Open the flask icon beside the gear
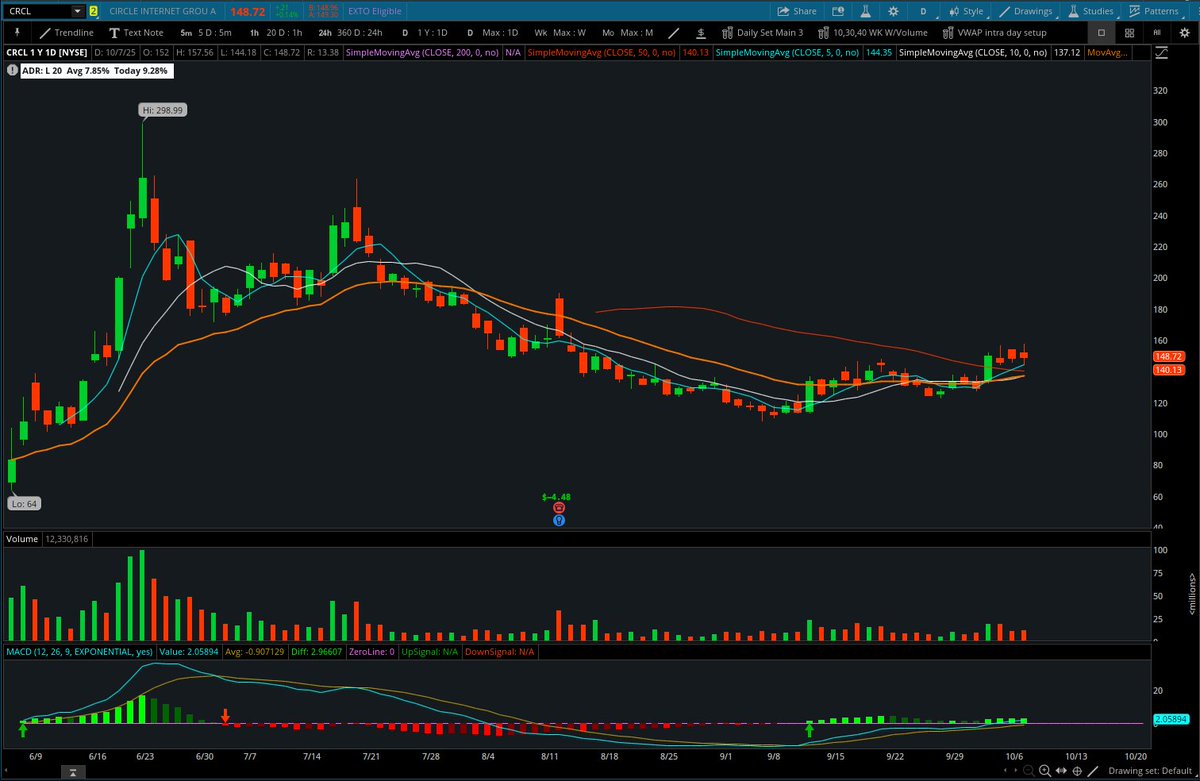The height and width of the screenshot is (781, 1200). pyautogui.click(x=866, y=11)
